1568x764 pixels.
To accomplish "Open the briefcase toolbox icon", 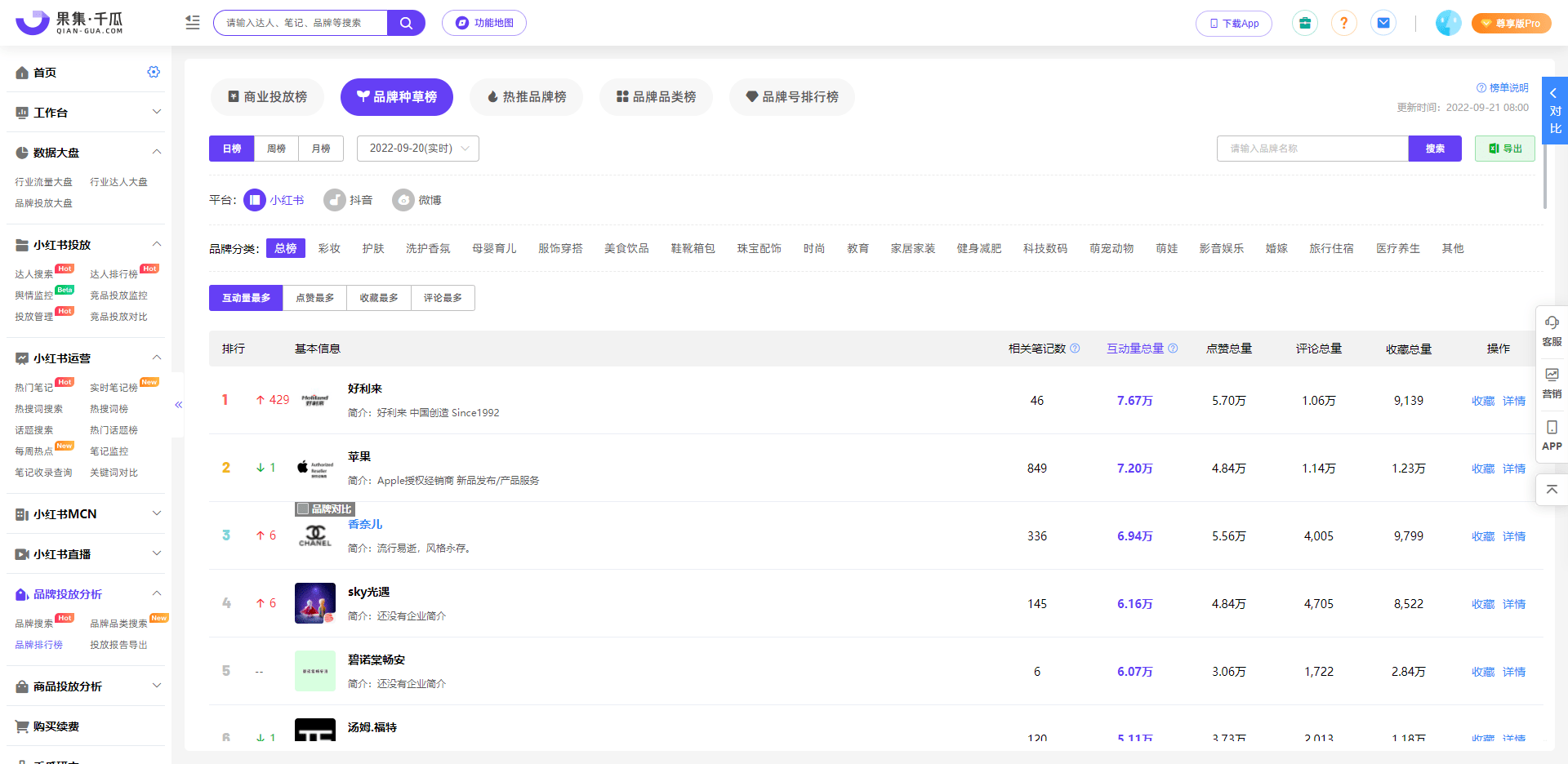I will tap(1305, 23).
